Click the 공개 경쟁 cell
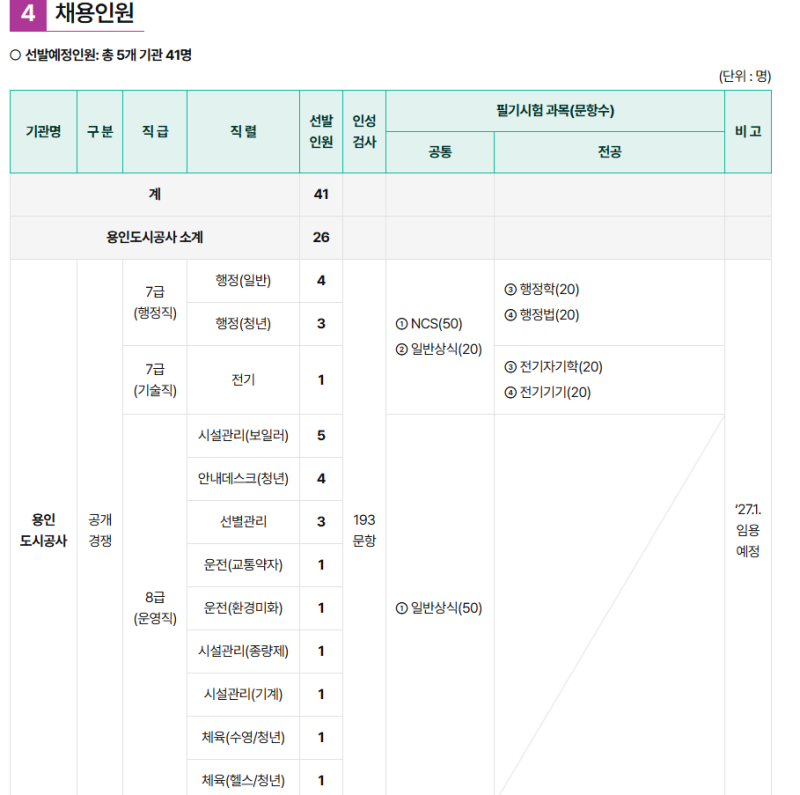The height and width of the screenshot is (795, 800). (100, 530)
